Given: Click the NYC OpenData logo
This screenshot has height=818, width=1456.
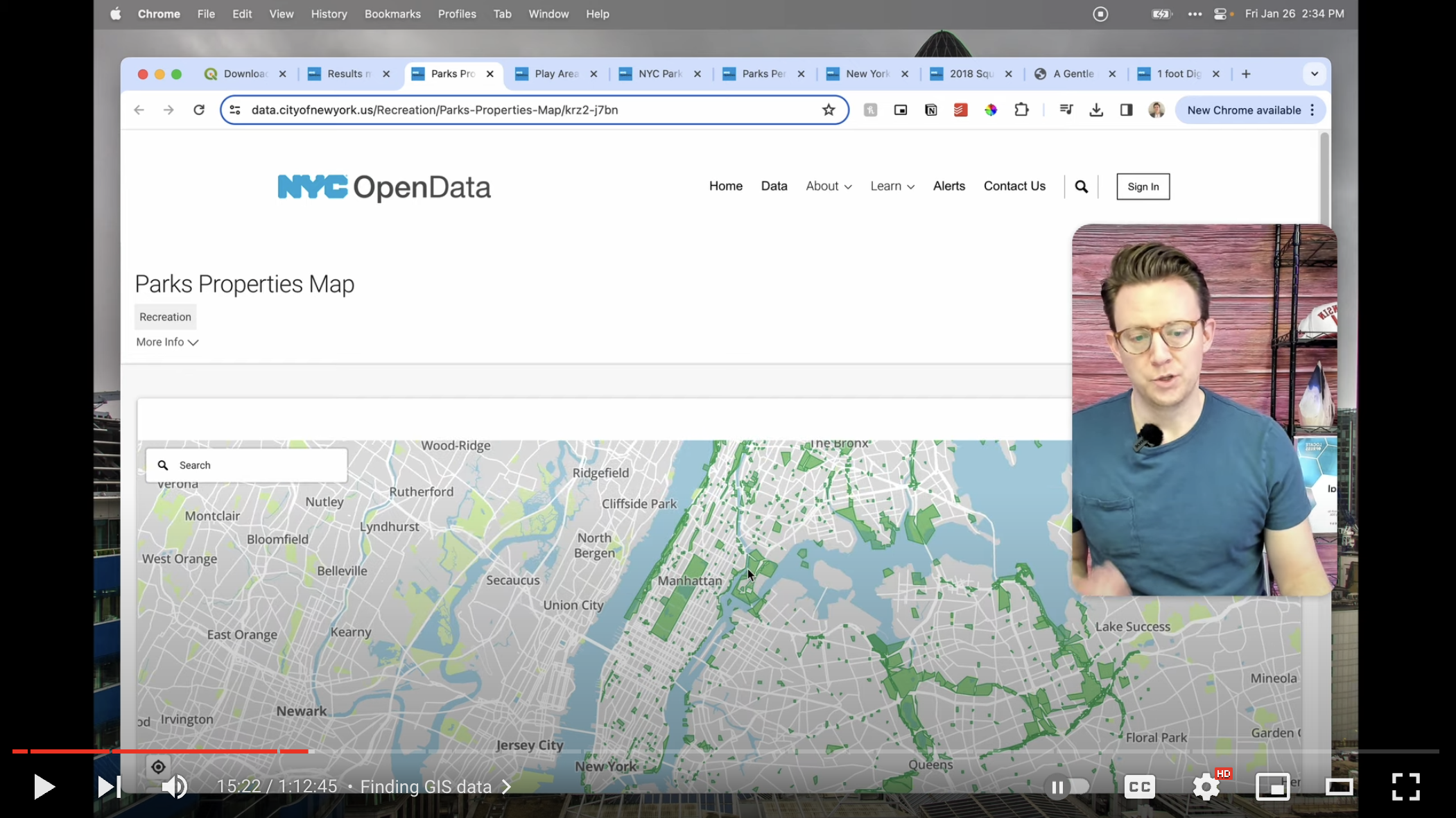Looking at the screenshot, I should point(384,187).
